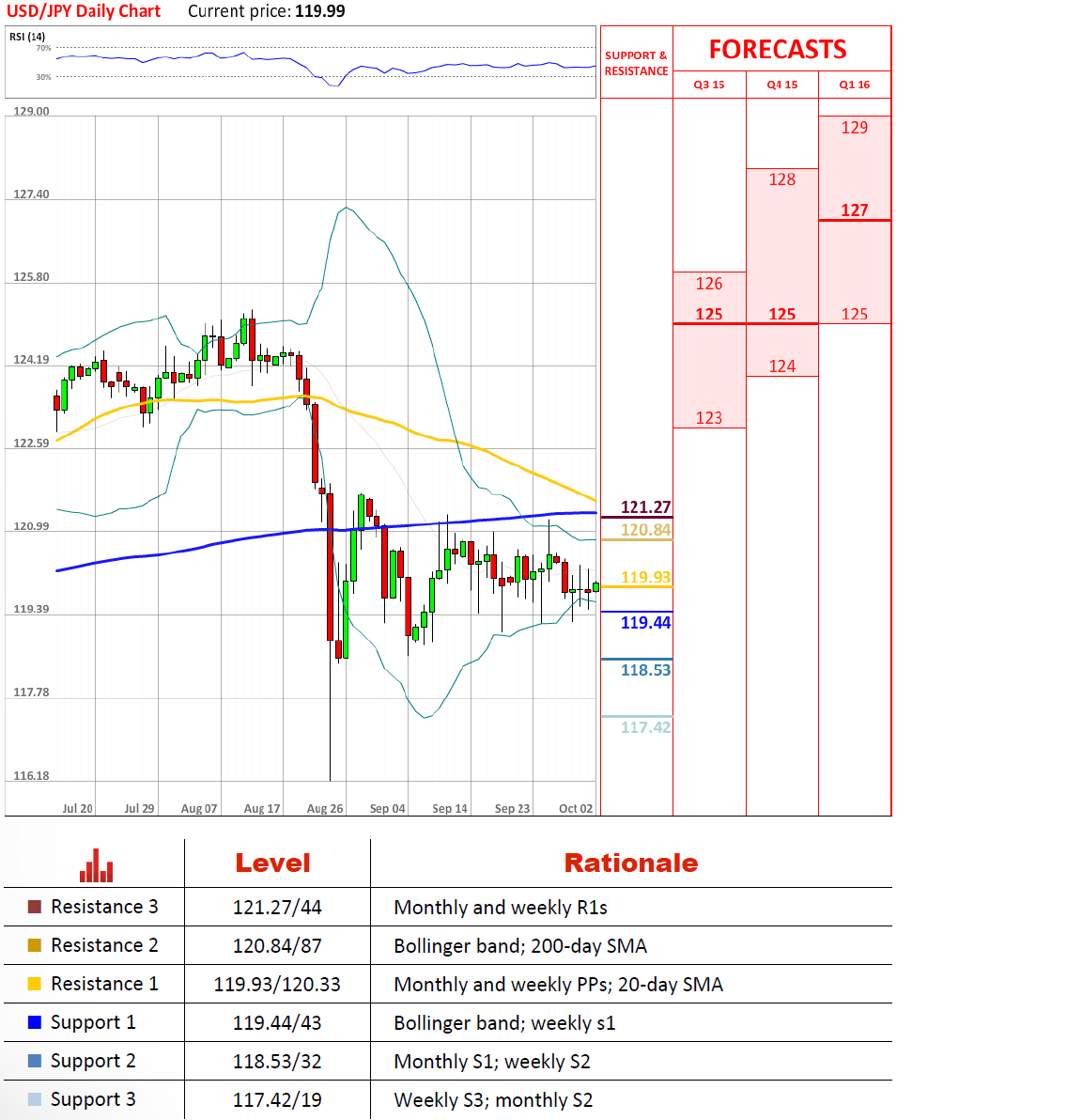Viewport: 1082px width, 1120px height.
Task: Click the Rationale column header
Action: 631,863
